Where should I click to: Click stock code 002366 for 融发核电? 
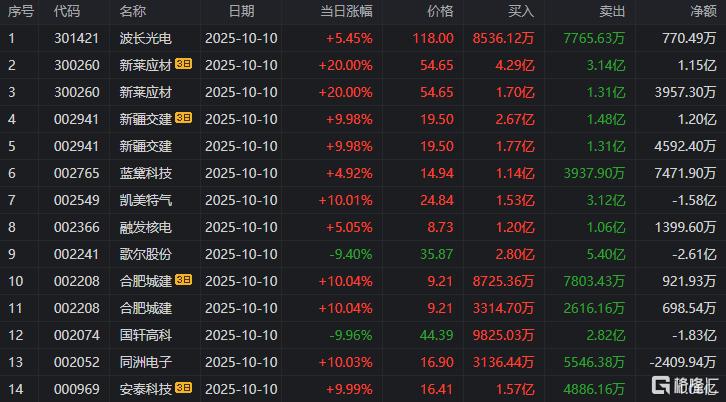coord(68,226)
